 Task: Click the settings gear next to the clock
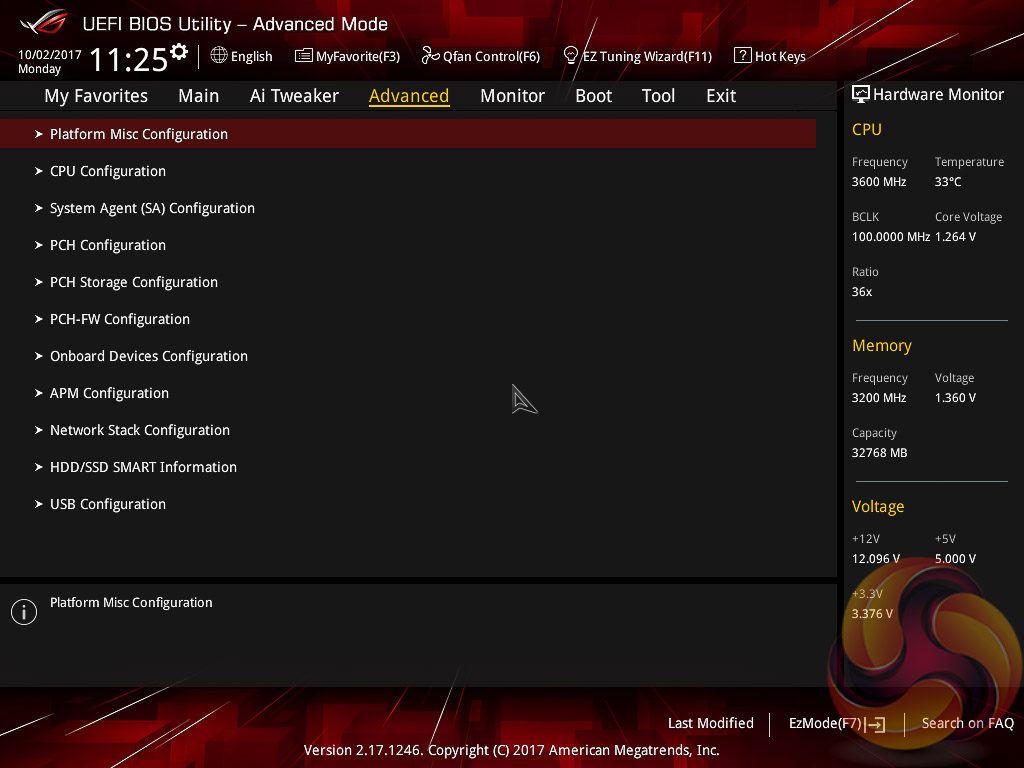click(179, 52)
